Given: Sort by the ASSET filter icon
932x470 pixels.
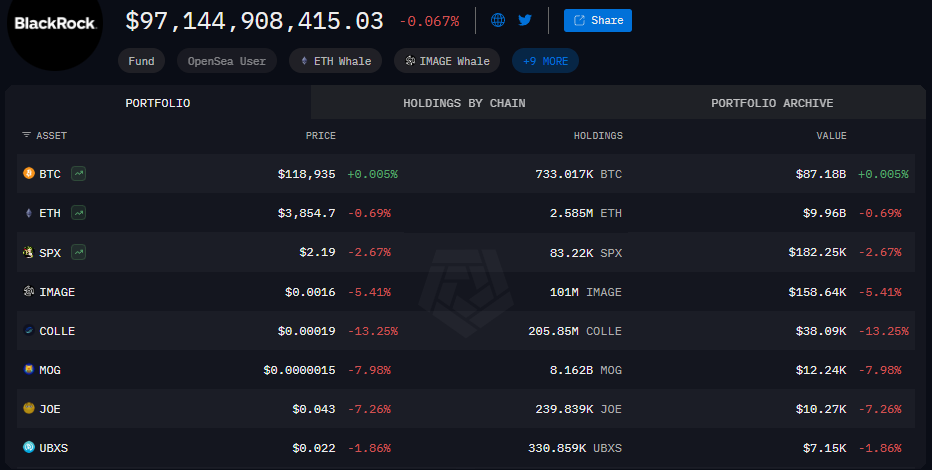Looking at the screenshot, I should [x=26, y=135].
